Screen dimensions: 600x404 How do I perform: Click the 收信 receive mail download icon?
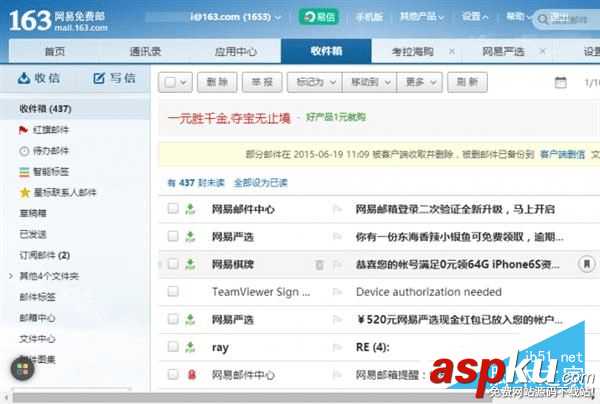point(24,78)
